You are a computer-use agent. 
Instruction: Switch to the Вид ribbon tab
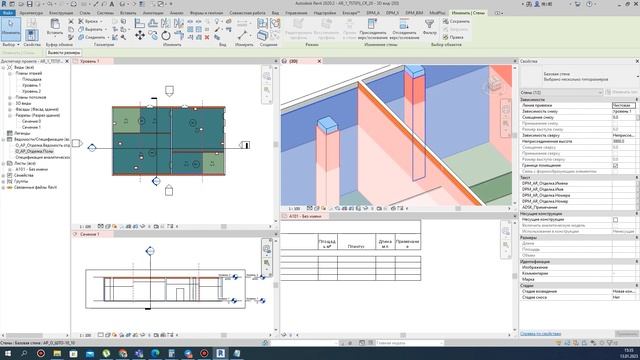coord(276,13)
